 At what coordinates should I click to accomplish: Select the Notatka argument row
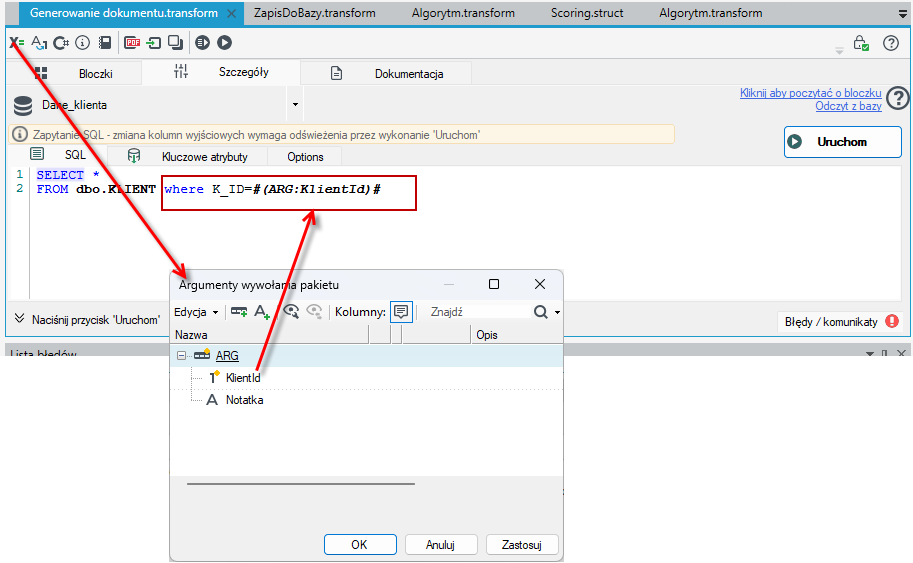(x=367, y=400)
